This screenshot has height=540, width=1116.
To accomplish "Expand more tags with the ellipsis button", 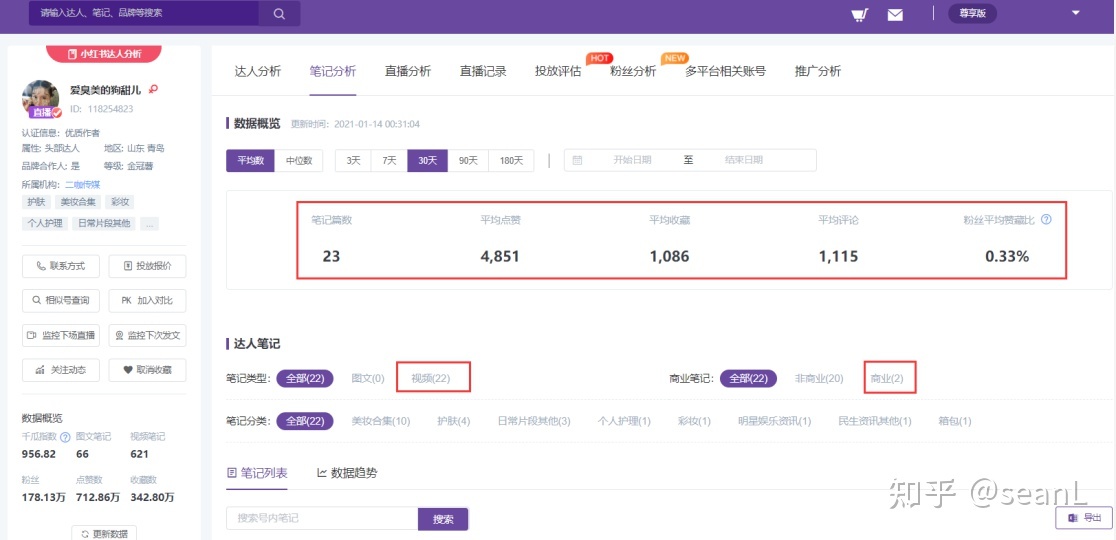I will [x=149, y=223].
